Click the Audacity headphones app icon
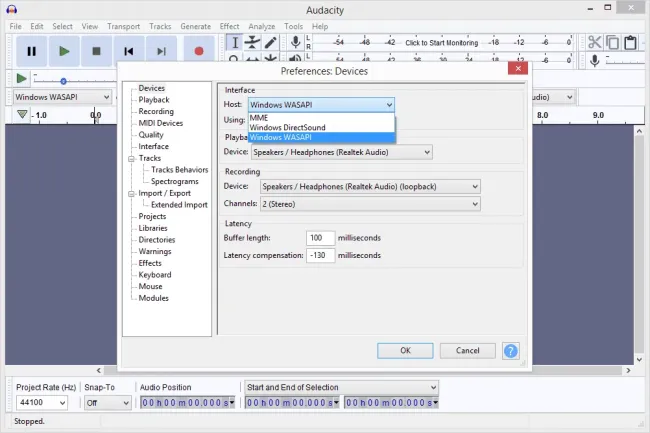 pyautogui.click(x=12, y=9)
